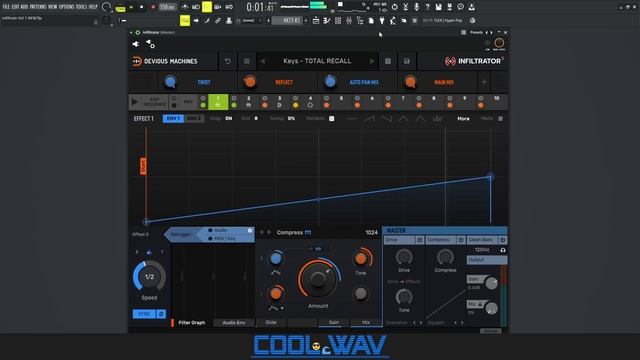
Task: Click the More shapes button
Action: 463,119
